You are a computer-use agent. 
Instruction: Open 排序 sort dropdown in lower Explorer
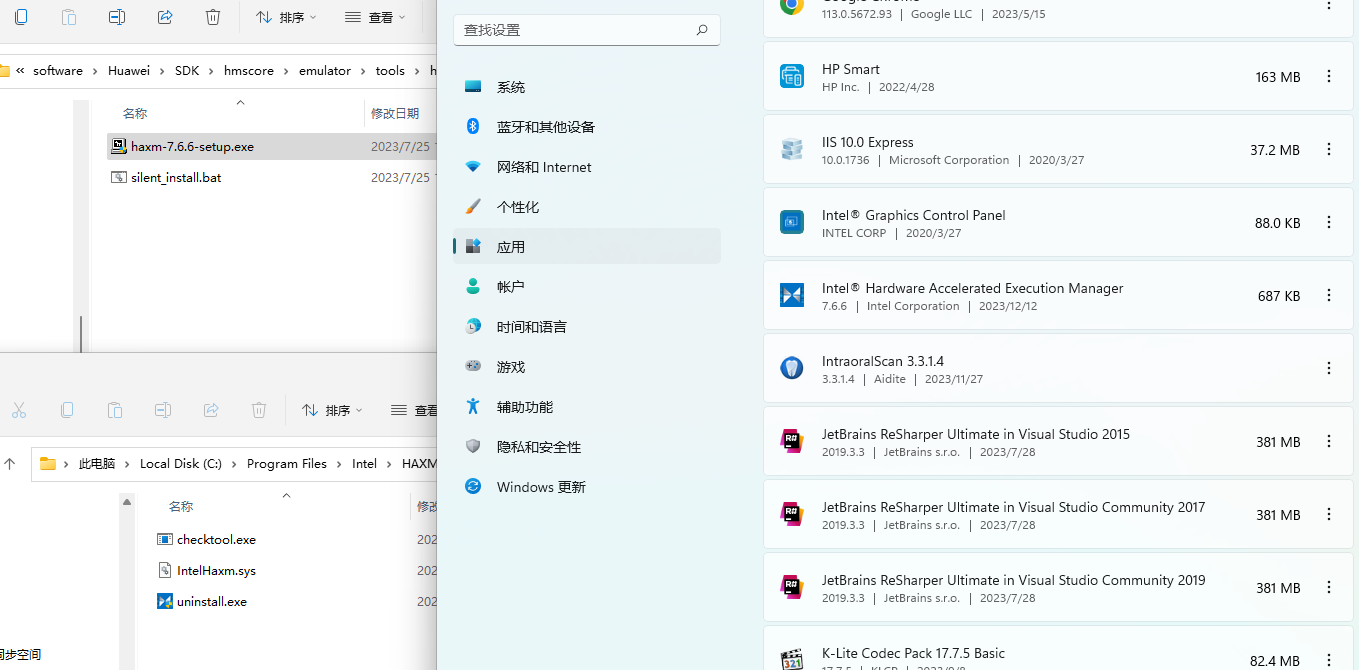coord(332,410)
